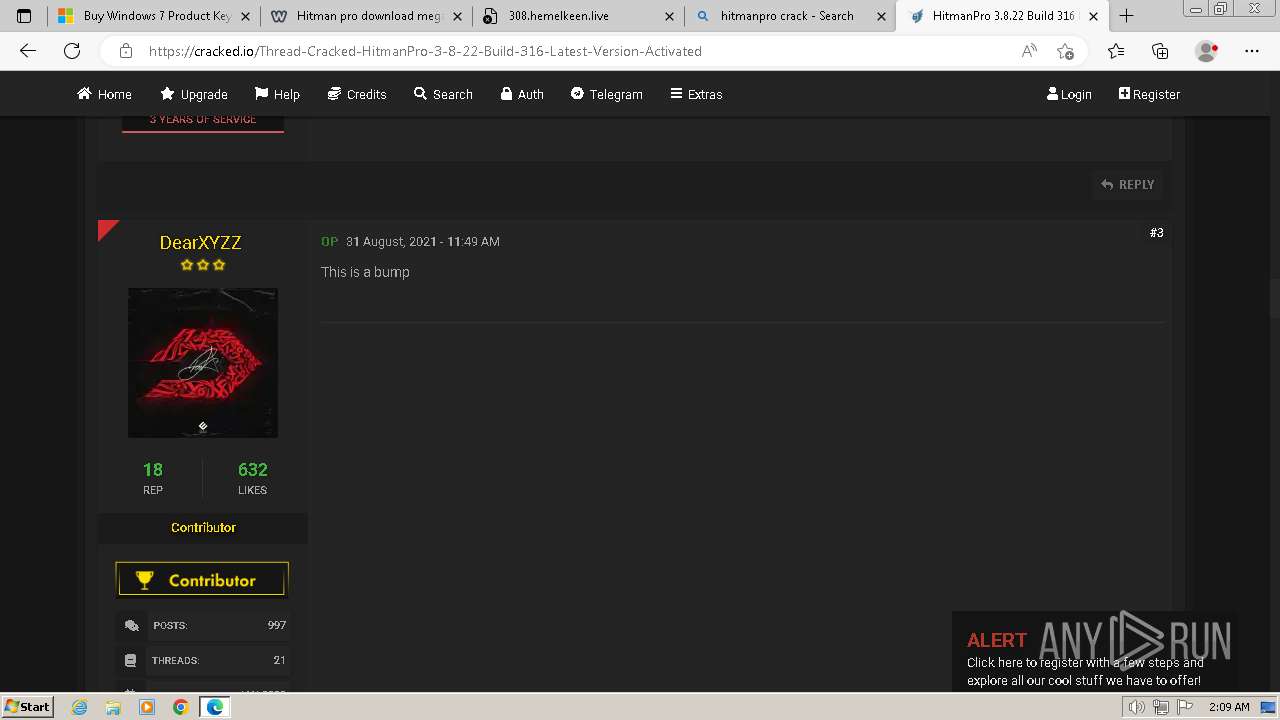This screenshot has width=1280, height=720.
Task: Switch to Hitman pro download mega tab
Action: (x=366, y=16)
